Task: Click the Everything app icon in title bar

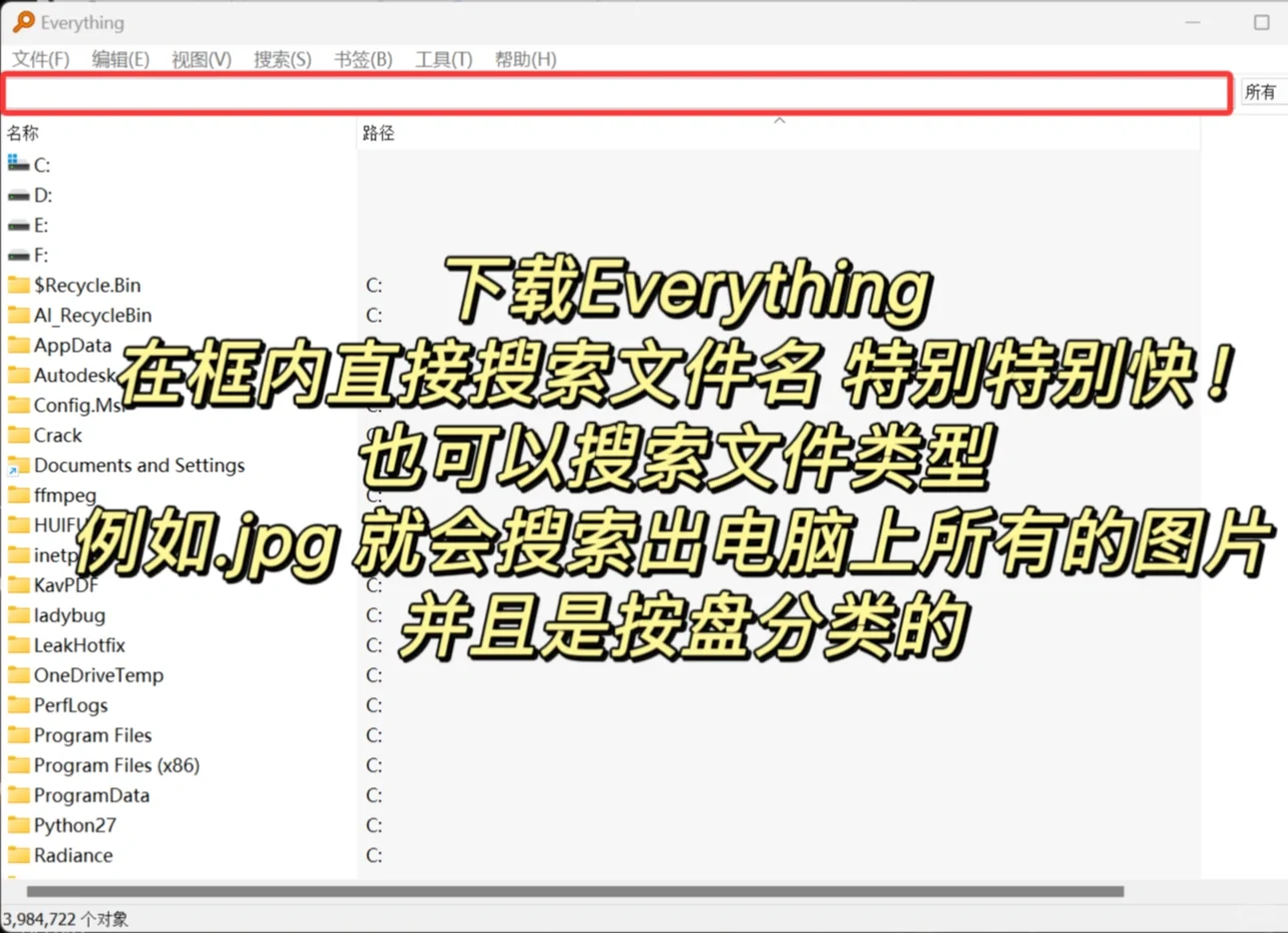Action: pos(23,21)
